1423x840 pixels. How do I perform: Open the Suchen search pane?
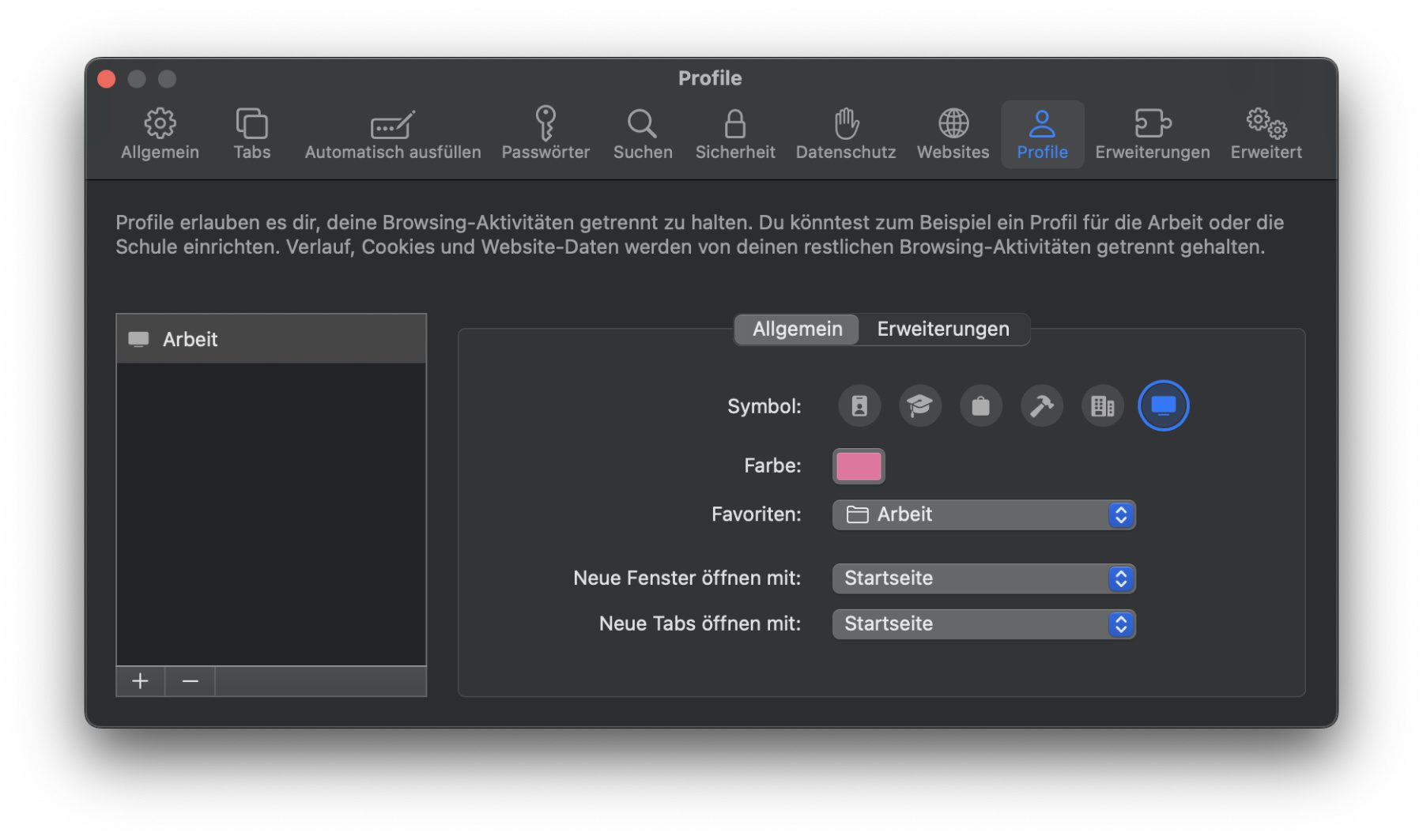(643, 134)
